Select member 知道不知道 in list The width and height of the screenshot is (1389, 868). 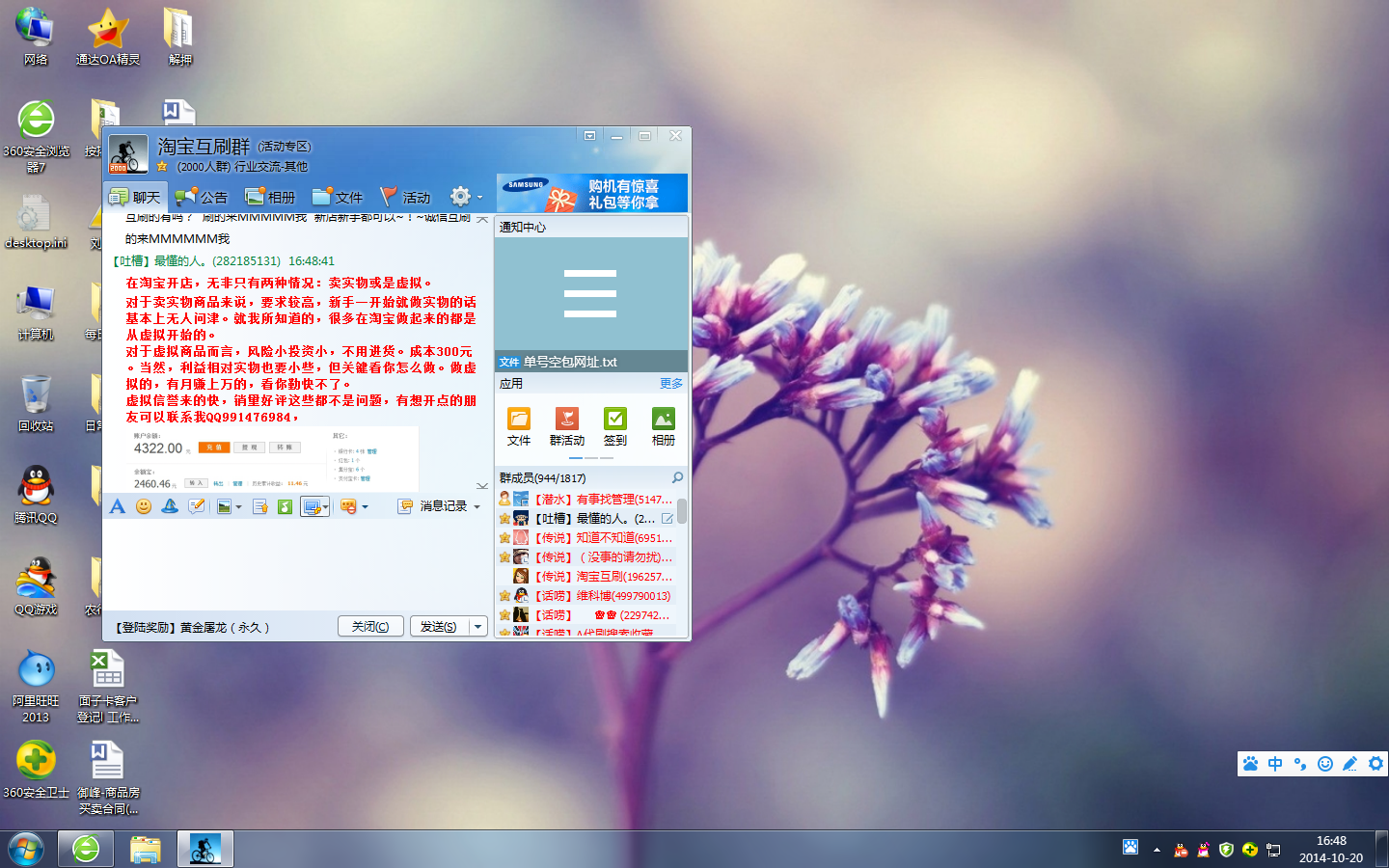(586, 538)
